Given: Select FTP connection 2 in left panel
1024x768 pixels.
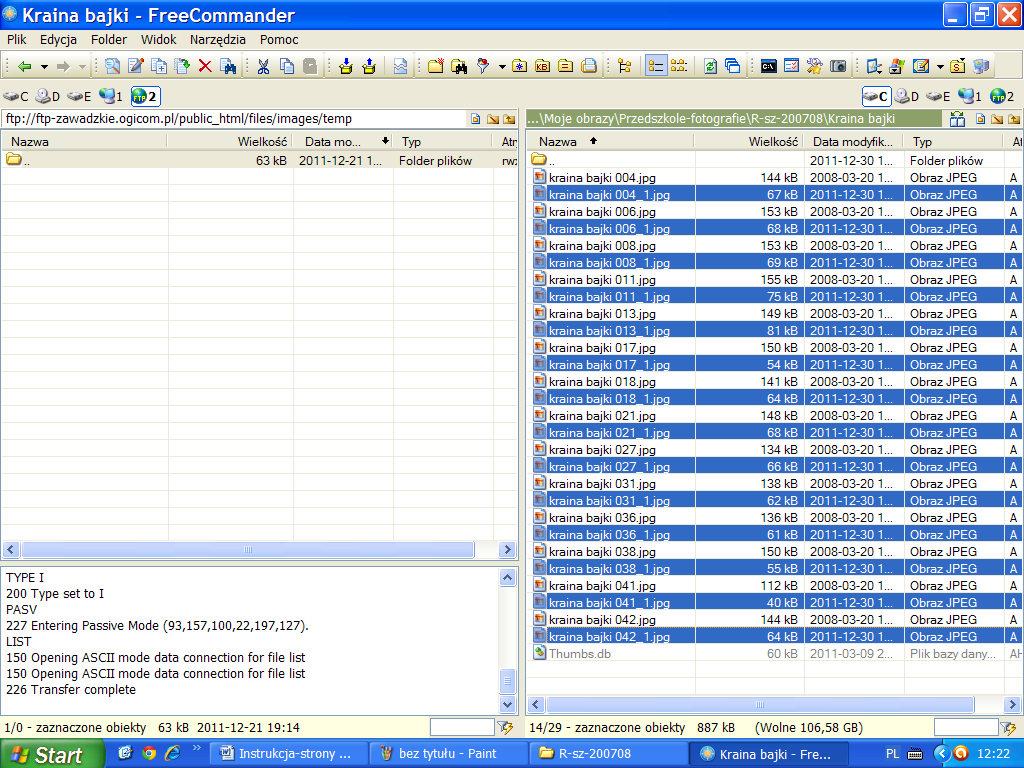Looking at the screenshot, I should (x=145, y=97).
